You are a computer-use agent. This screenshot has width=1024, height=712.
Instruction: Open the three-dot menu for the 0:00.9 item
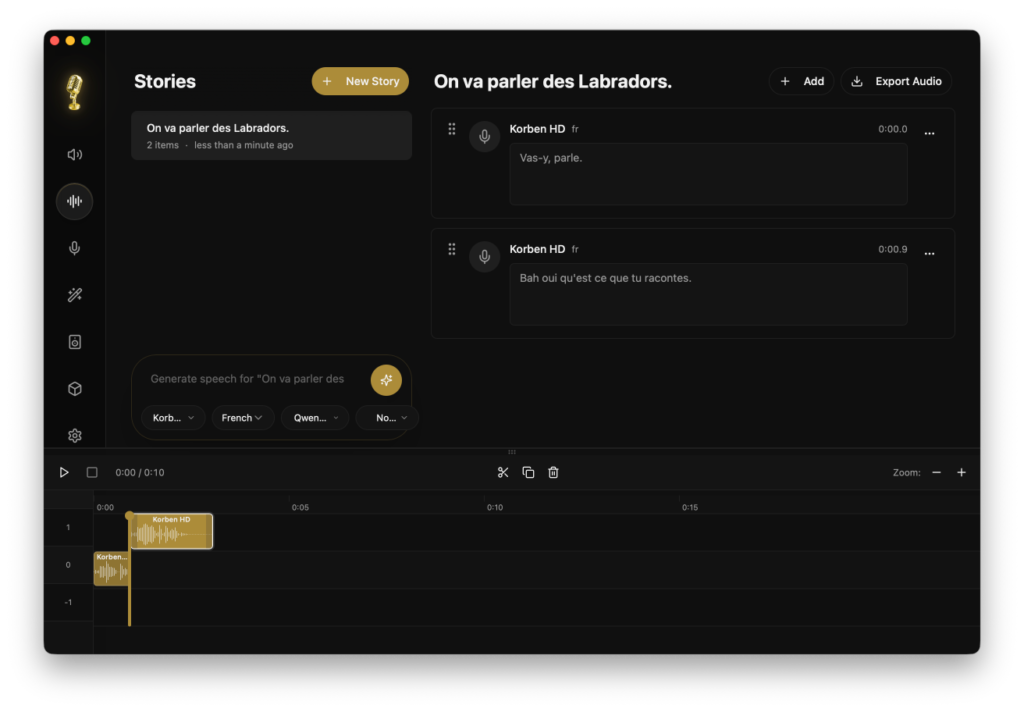(929, 253)
